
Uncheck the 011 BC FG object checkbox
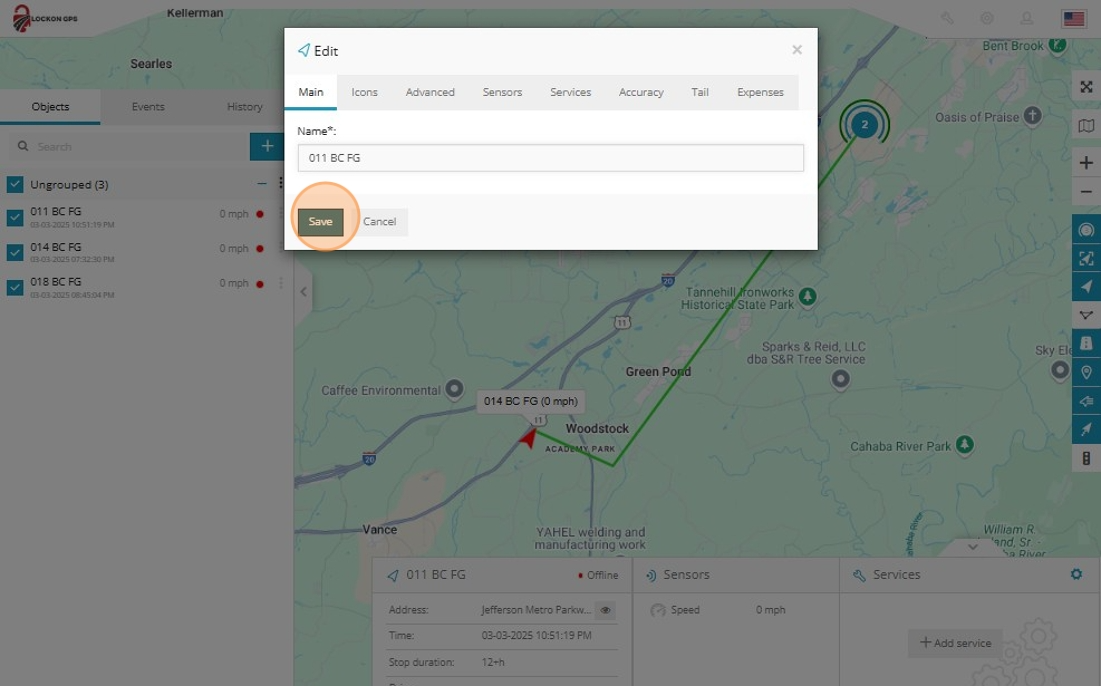[15, 218]
